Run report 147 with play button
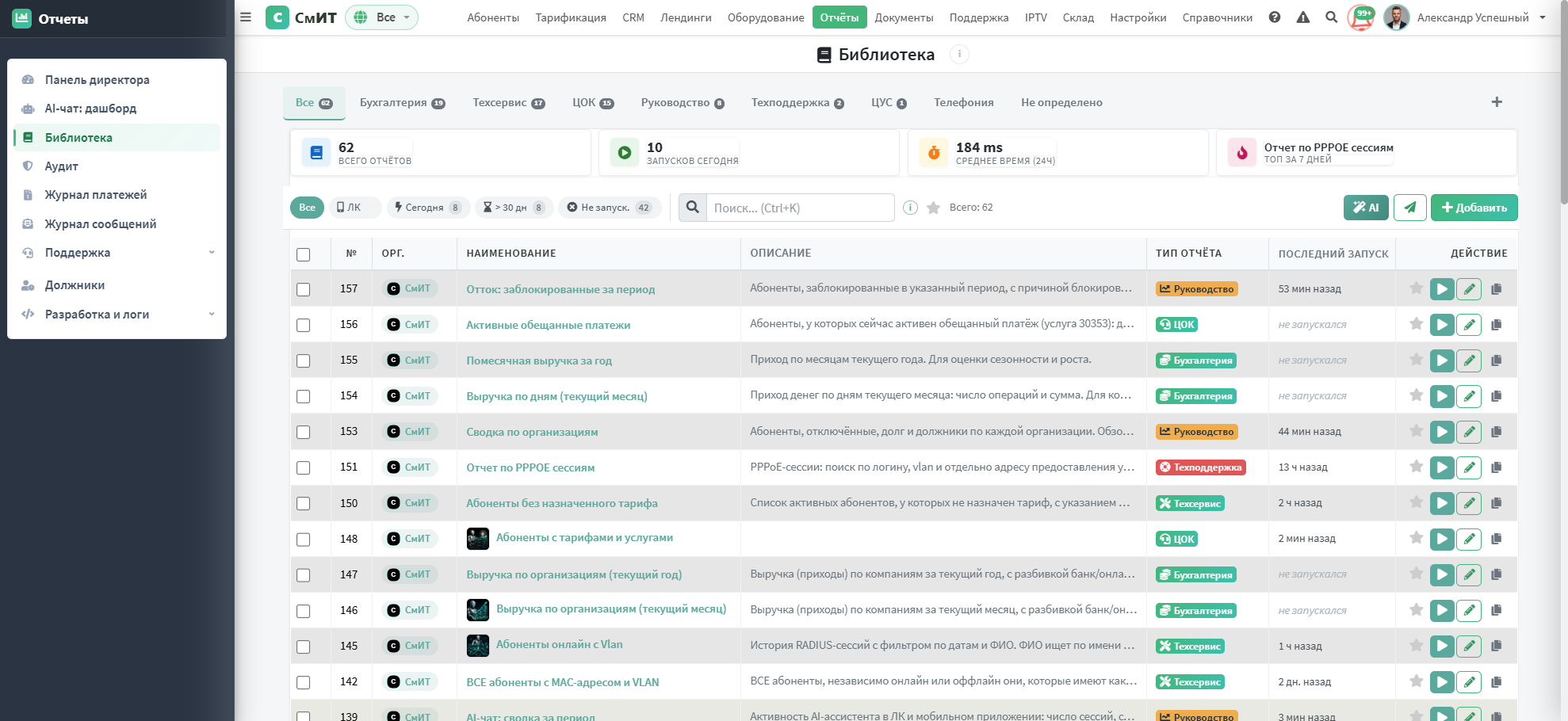The height and width of the screenshot is (721, 1568). pos(1442,574)
